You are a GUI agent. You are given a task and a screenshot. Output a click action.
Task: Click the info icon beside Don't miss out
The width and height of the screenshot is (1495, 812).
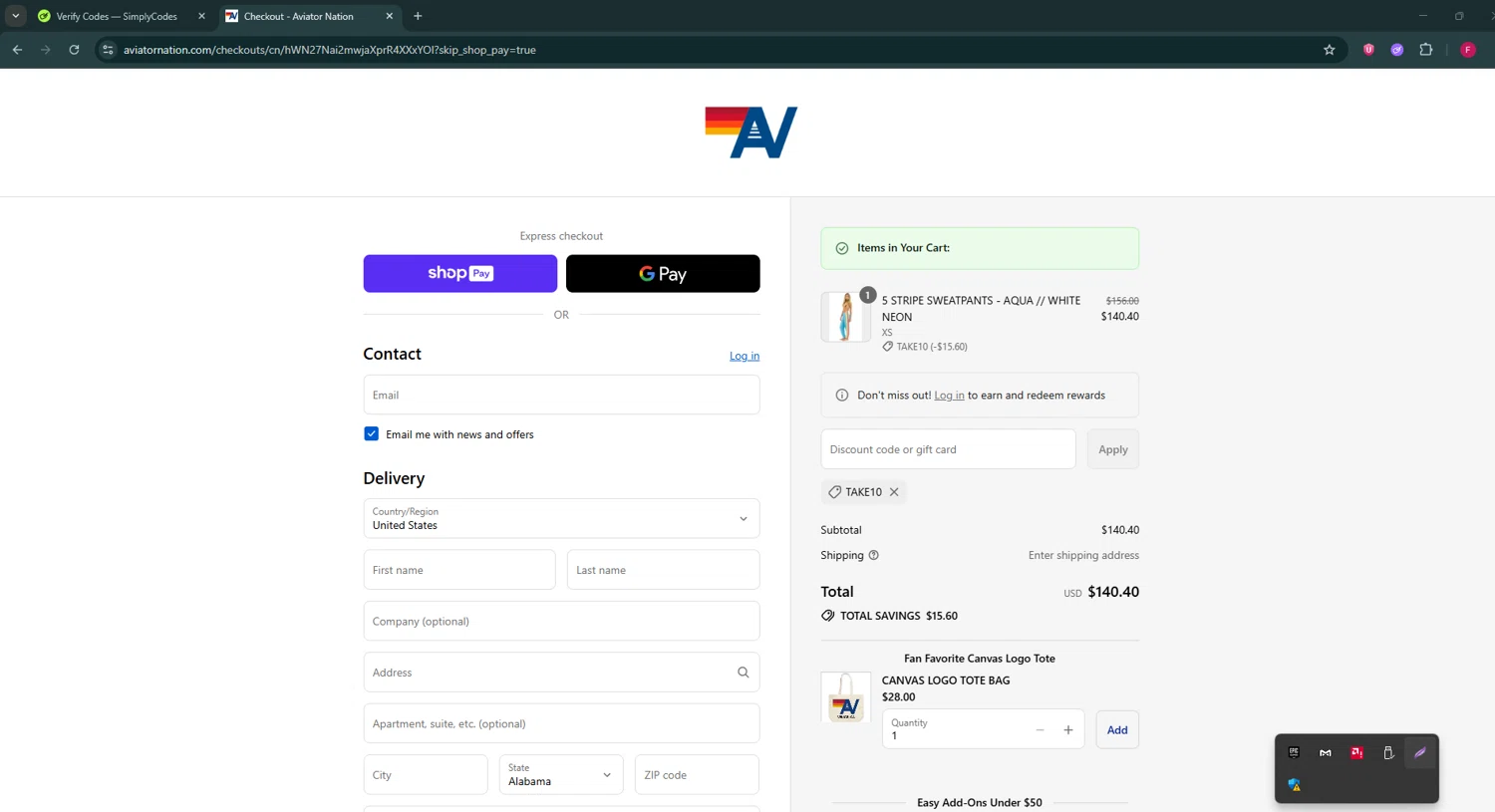coord(842,396)
